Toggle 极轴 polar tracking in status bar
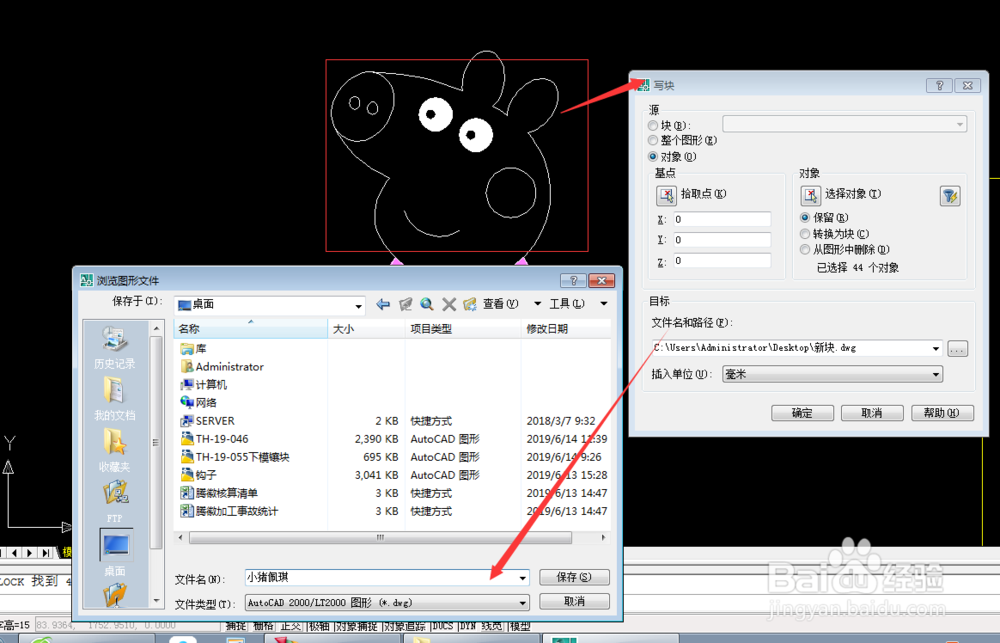Screen dimensions: 1000x643 (x=319, y=626)
